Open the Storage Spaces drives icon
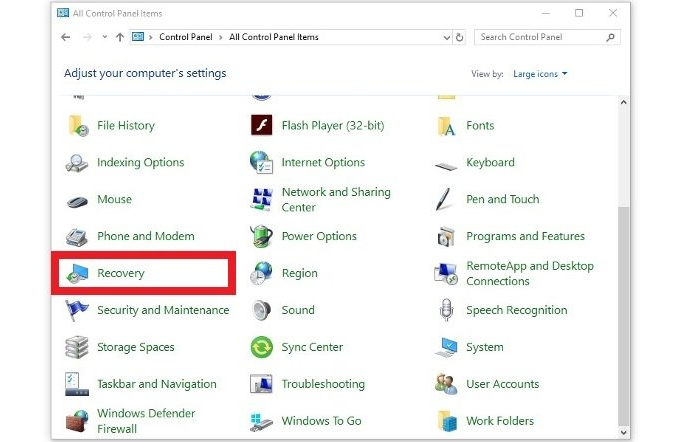 point(77,347)
